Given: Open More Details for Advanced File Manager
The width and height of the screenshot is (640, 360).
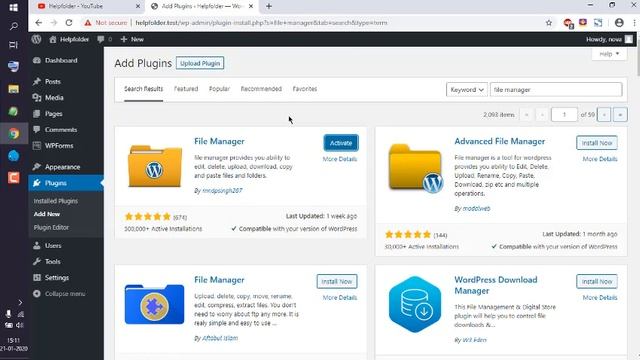Looking at the screenshot, I should [600, 159].
